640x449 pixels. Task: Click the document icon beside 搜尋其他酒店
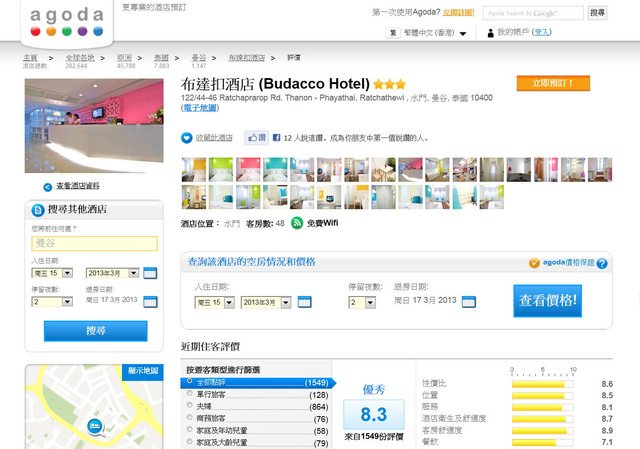[38, 210]
